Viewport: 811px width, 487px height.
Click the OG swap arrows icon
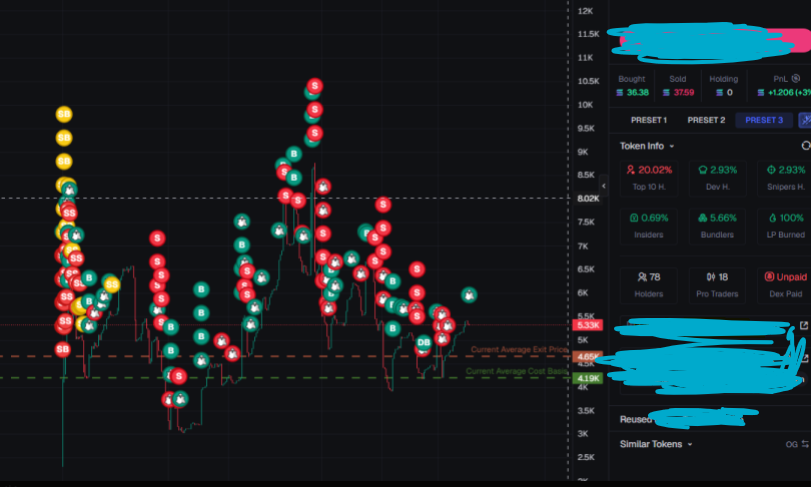coord(805,444)
